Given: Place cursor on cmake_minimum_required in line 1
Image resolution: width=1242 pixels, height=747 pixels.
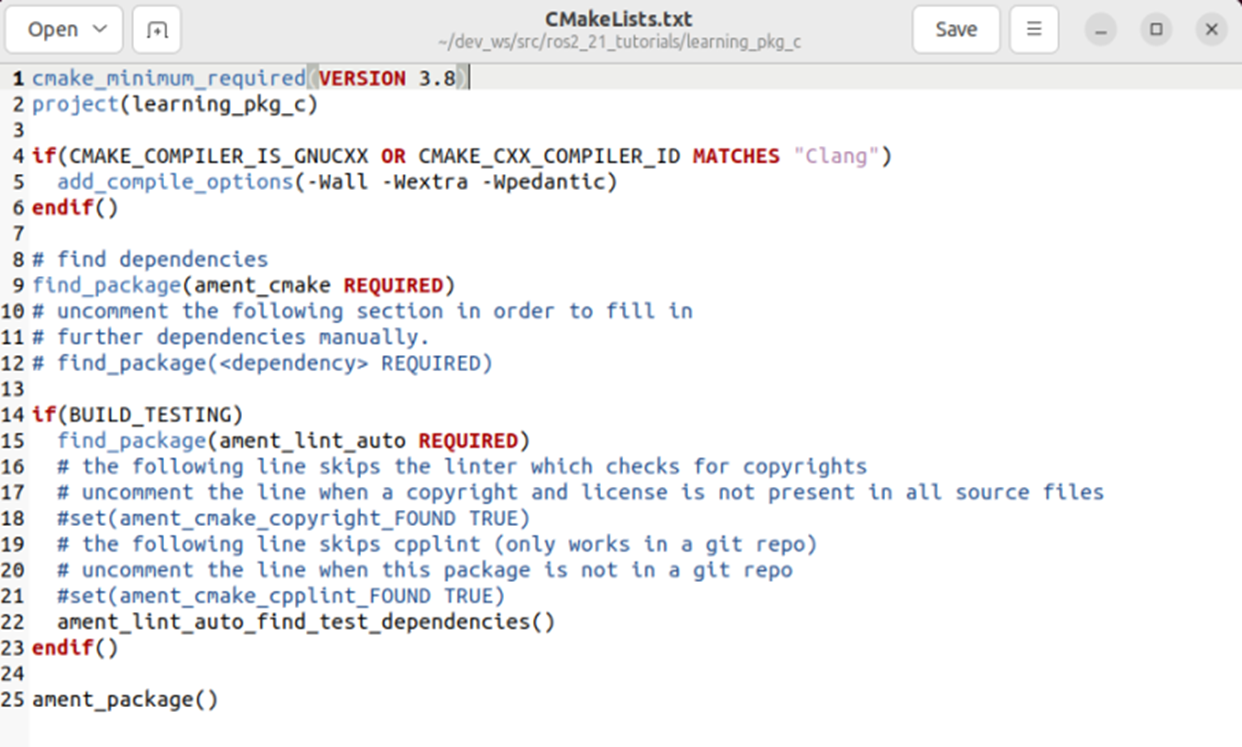Looking at the screenshot, I should (x=168, y=78).
